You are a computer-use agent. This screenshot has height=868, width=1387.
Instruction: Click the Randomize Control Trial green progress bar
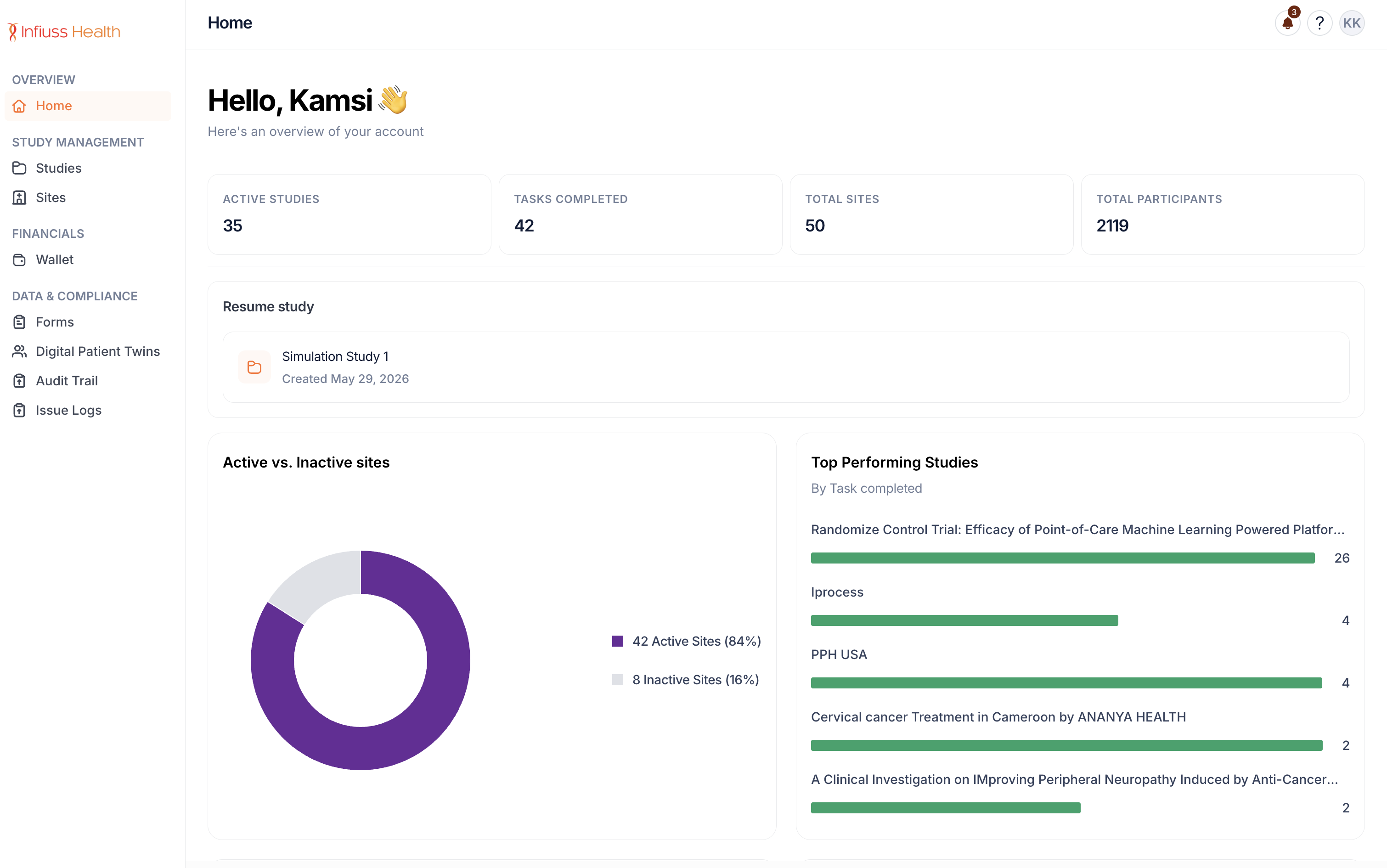pos(1062,558)
